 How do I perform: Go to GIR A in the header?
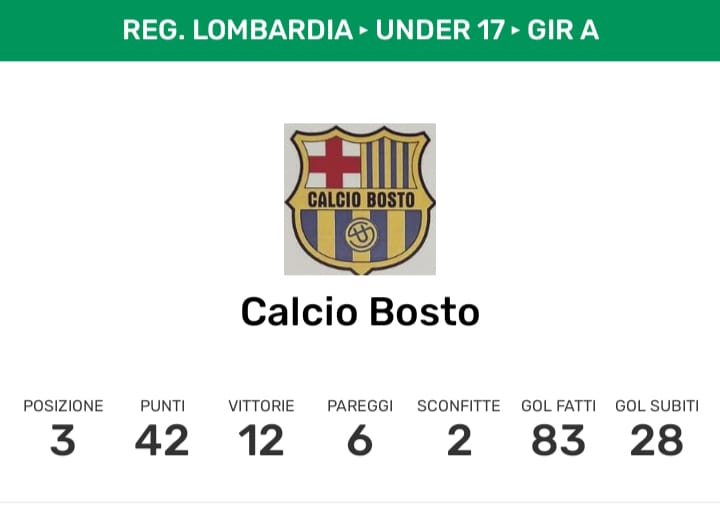point(563,30)
